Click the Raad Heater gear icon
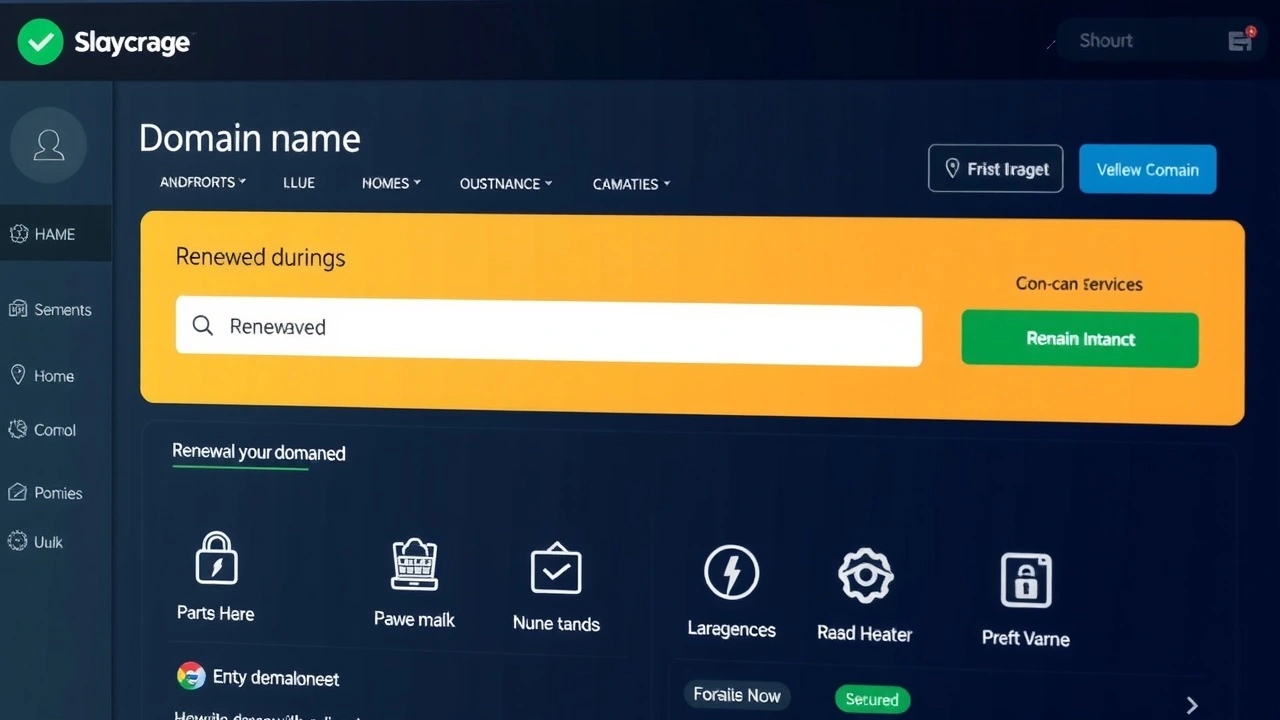1280x720 pixels. tap(864, 576)
